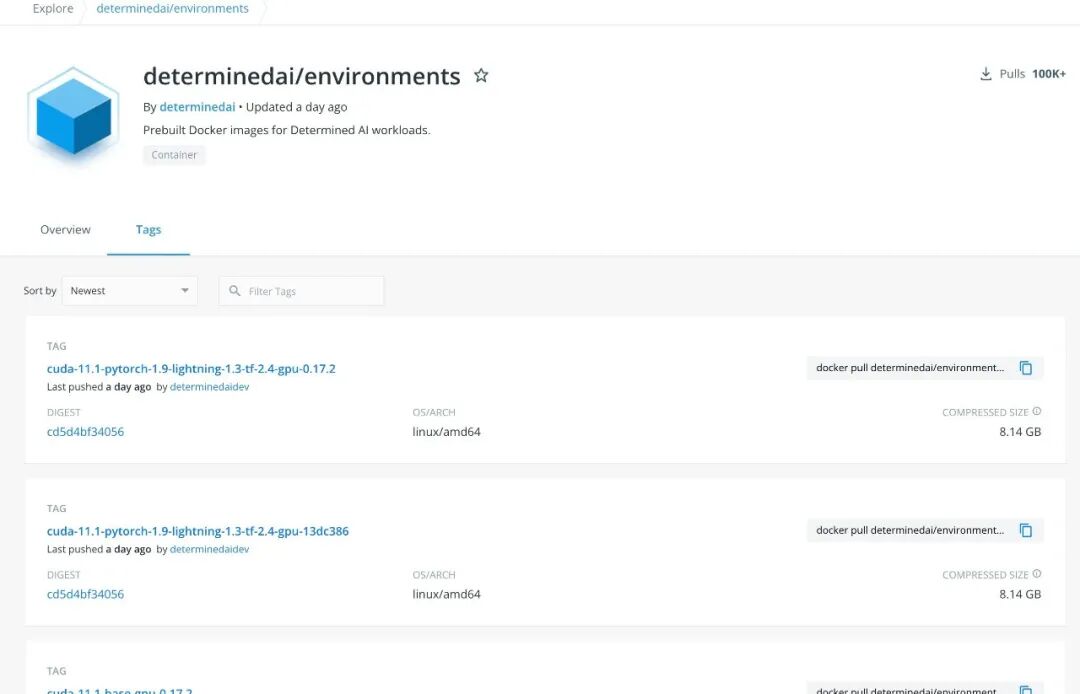Image resolution: width=1080 pixels, height=694 pixels.
Task: Open the determinedai publisher profile link
Action: coord(197,107)
